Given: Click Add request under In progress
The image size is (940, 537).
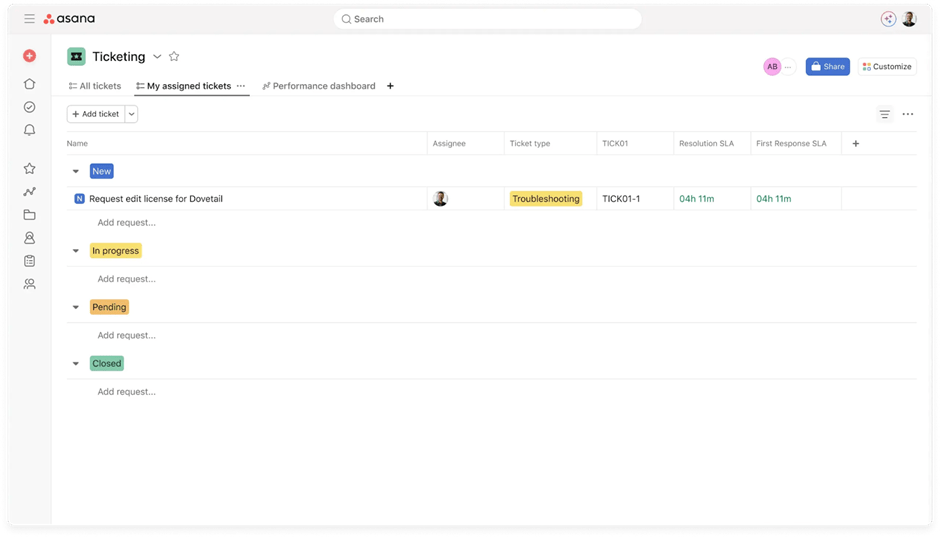Looking at the screenshot, I should tap(126, 279).
